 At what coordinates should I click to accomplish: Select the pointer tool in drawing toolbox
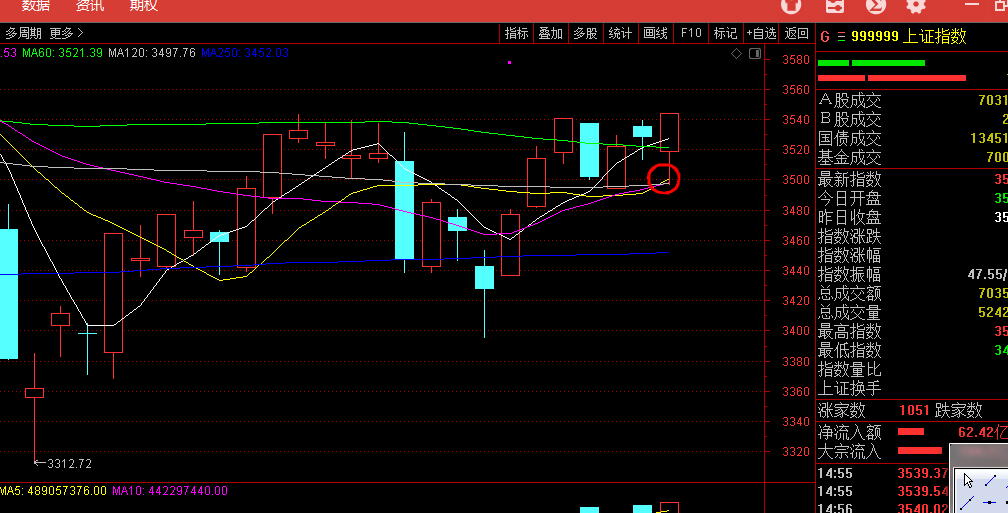coord(968,480)
